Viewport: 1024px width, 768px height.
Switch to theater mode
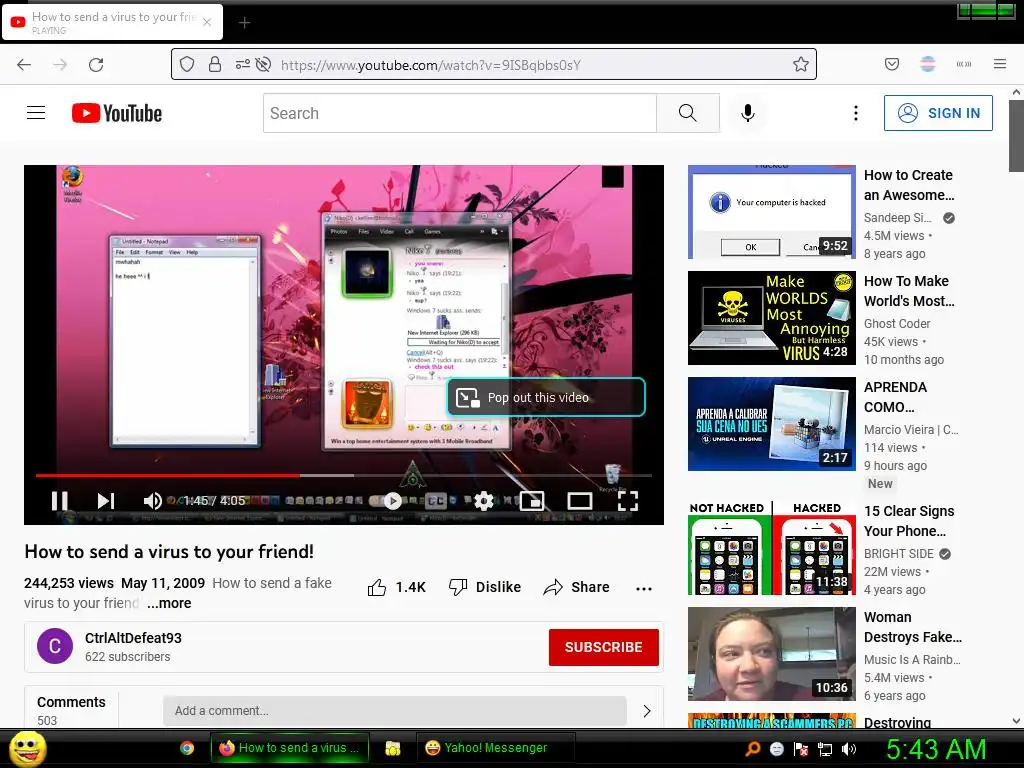point(580,501)
